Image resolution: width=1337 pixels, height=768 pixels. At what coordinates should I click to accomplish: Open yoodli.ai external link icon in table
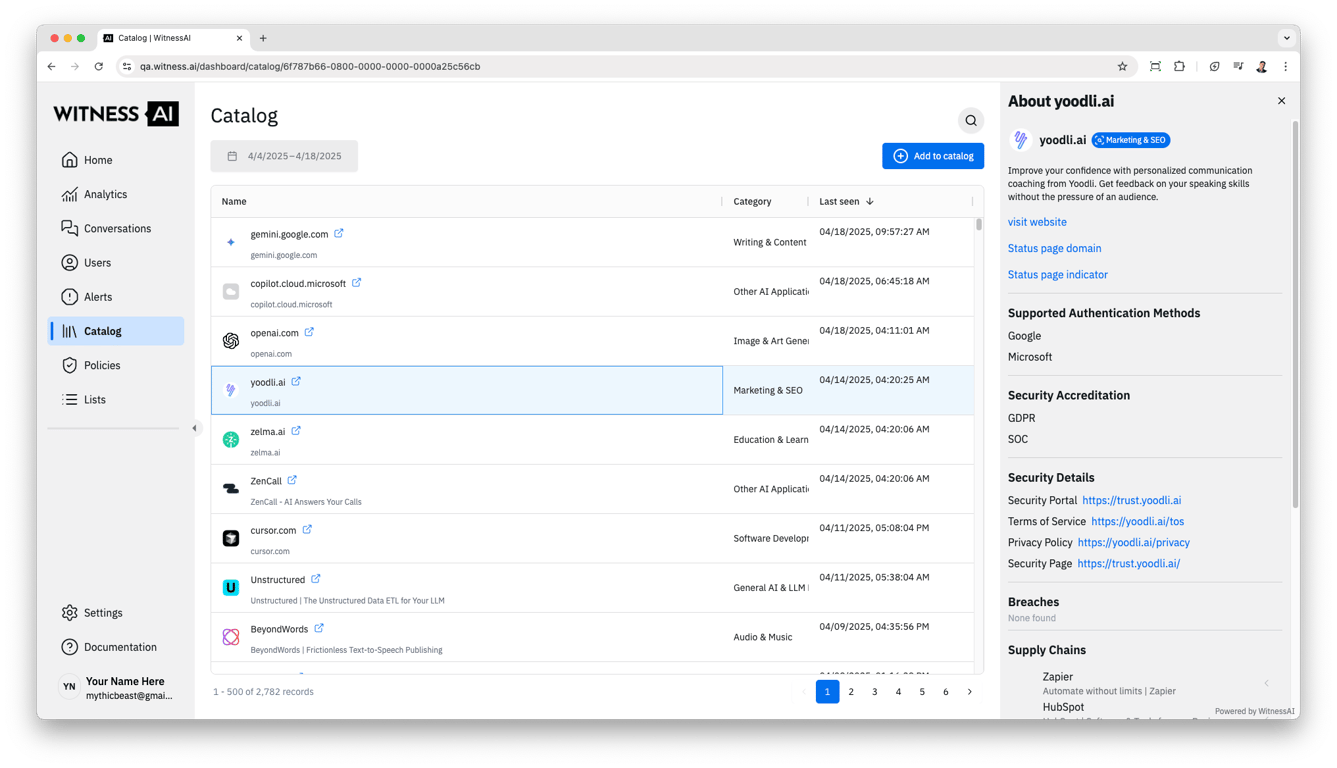point(296,381)
